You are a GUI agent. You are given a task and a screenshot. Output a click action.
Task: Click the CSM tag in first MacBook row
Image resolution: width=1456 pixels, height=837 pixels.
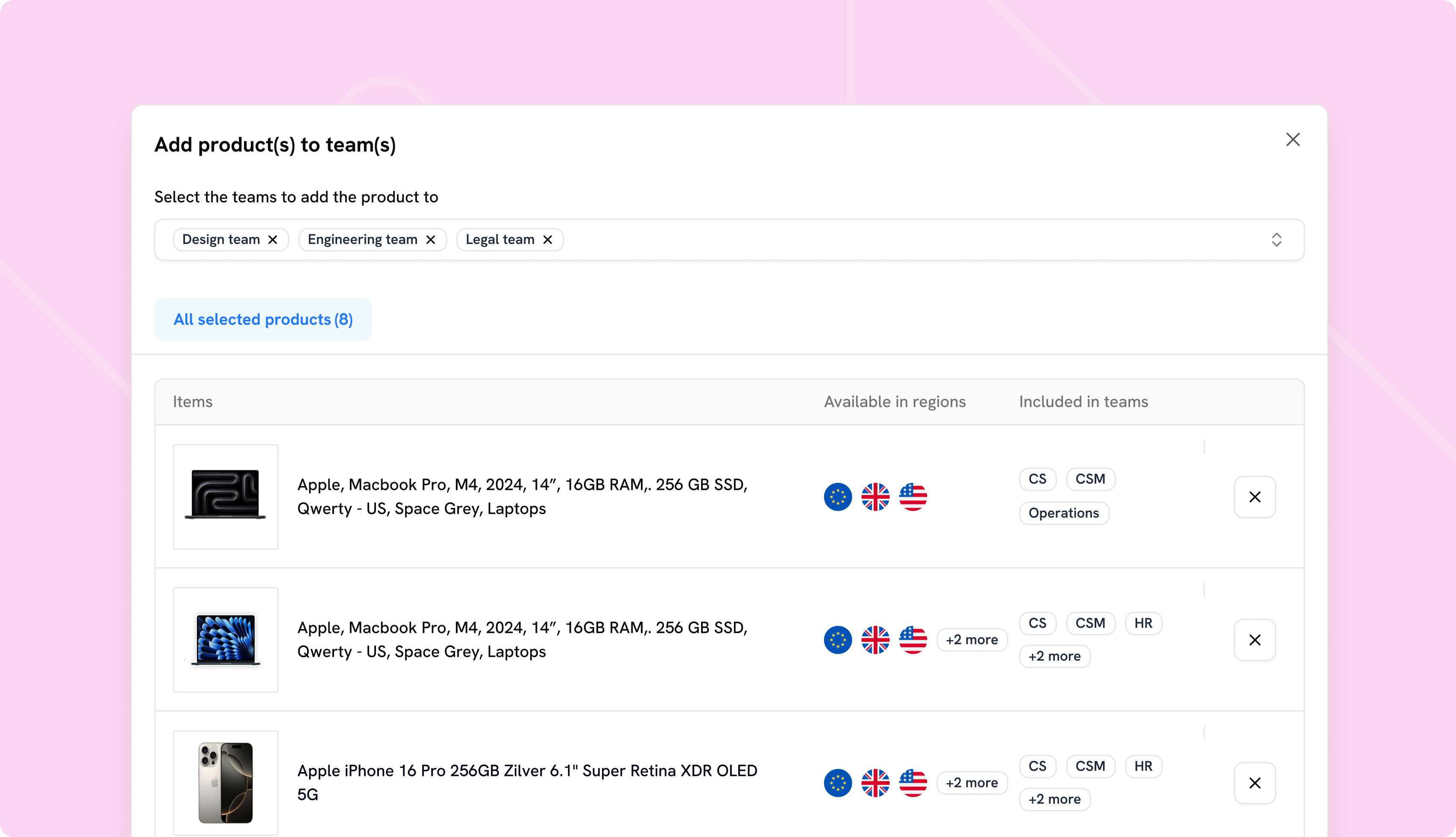pyautogui.click(x=1090, y=479)
